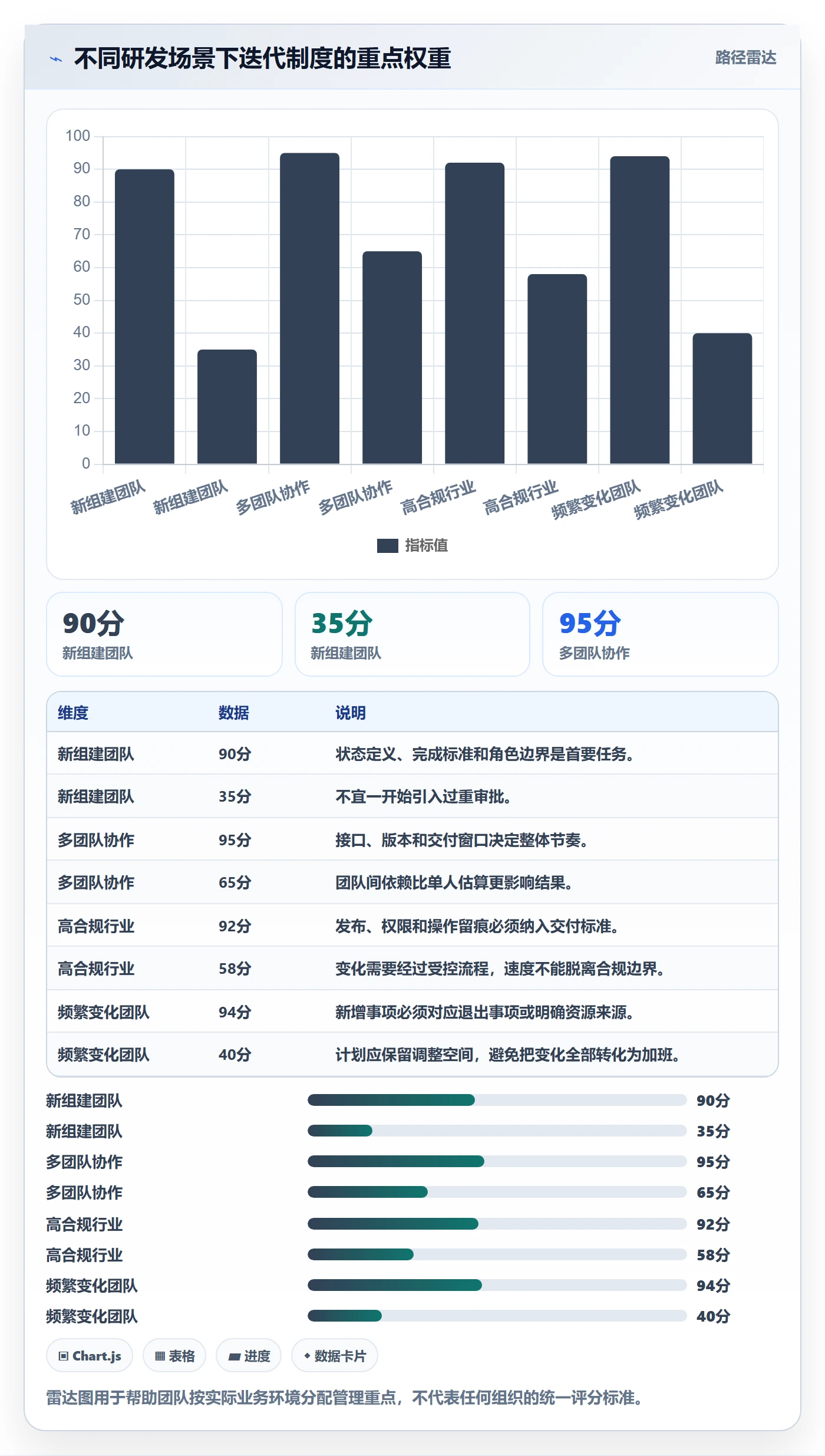Click the progress bar labeled 35分
Screen dimensions: 825x1456
coord(497,1131)
